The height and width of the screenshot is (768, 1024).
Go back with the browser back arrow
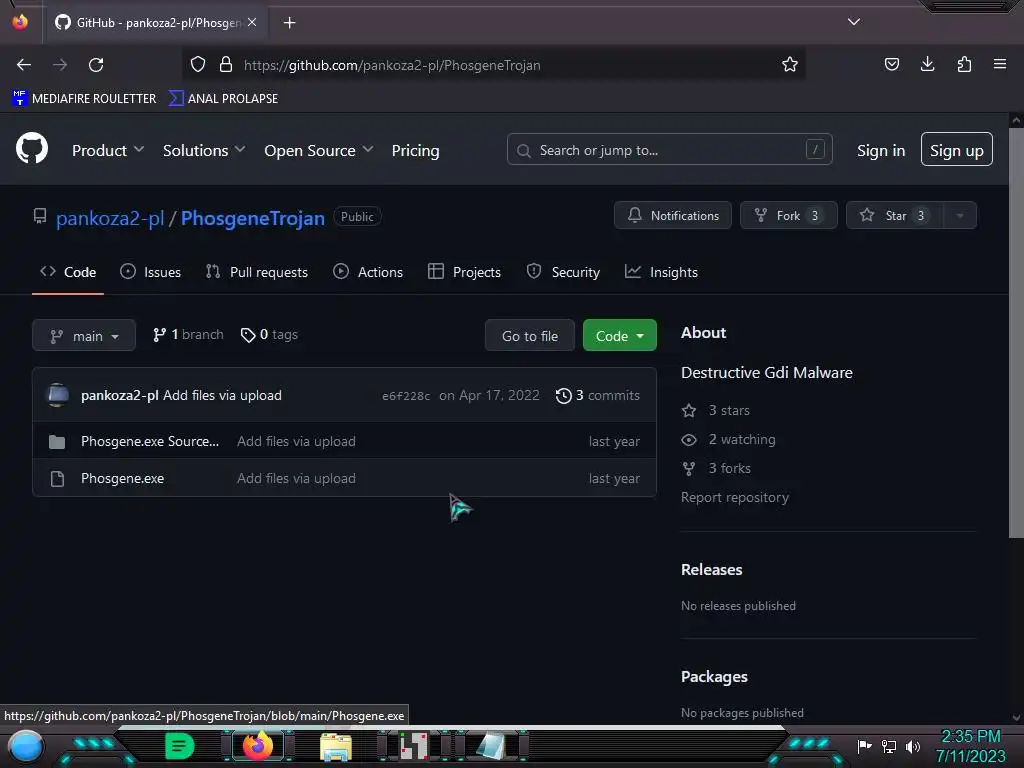point(24,65)
